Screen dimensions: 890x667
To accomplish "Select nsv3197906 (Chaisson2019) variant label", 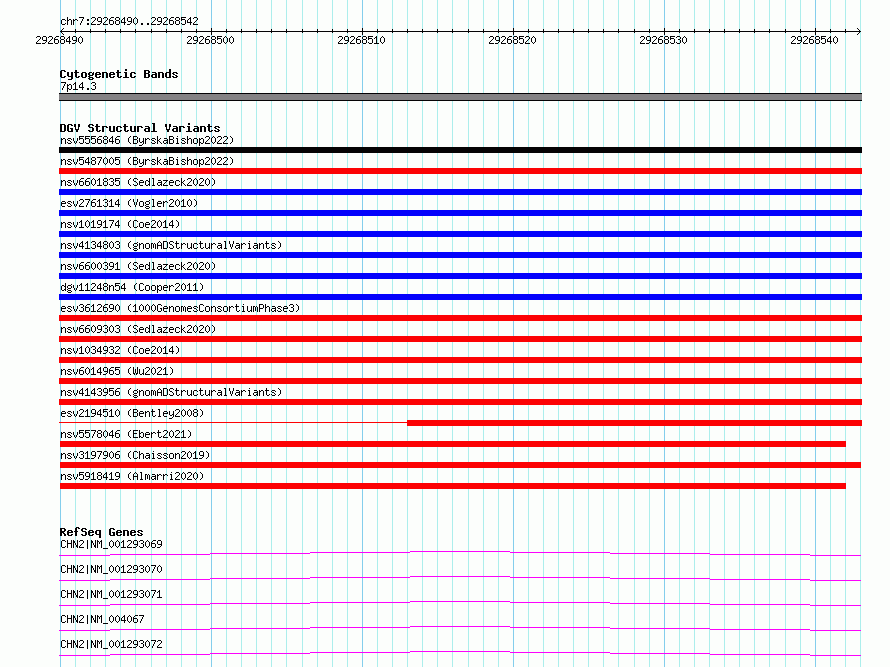I will pyautogui.click(x=135, y=455).
